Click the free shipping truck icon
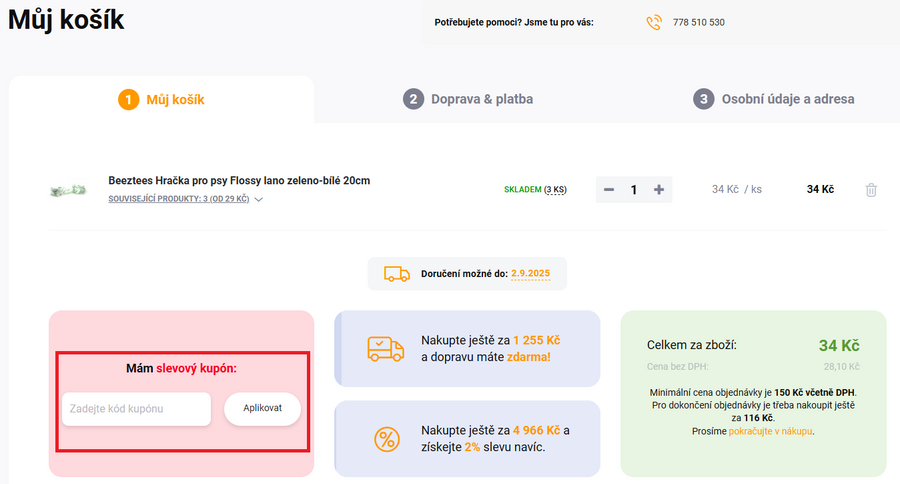This screenshot has width=900, height=484. click(385, 348)
